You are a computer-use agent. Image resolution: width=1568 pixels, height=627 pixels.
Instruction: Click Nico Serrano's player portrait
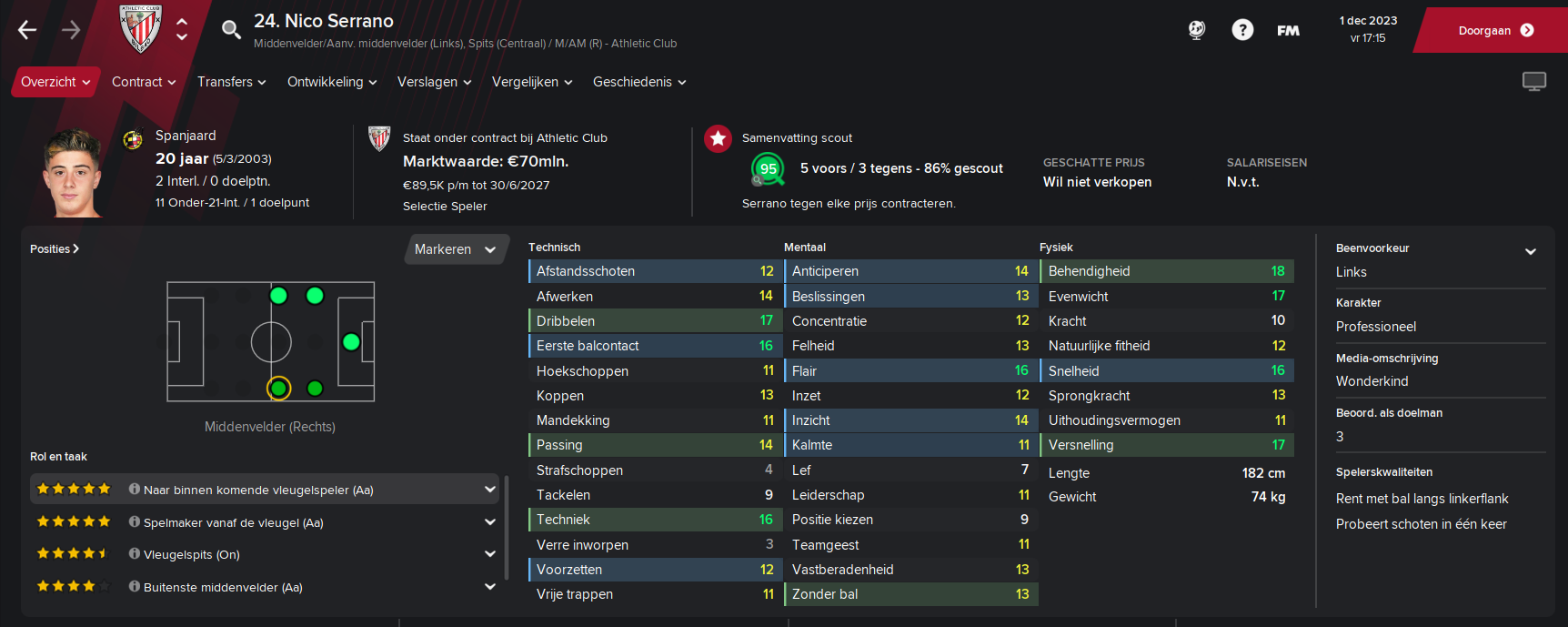73,173
